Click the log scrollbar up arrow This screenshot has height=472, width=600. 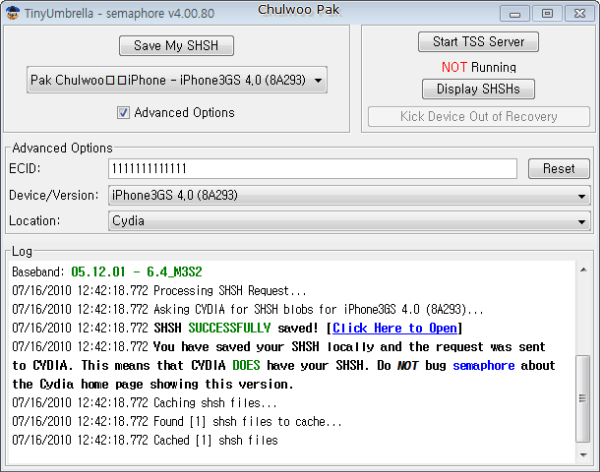tap(583, 269)
